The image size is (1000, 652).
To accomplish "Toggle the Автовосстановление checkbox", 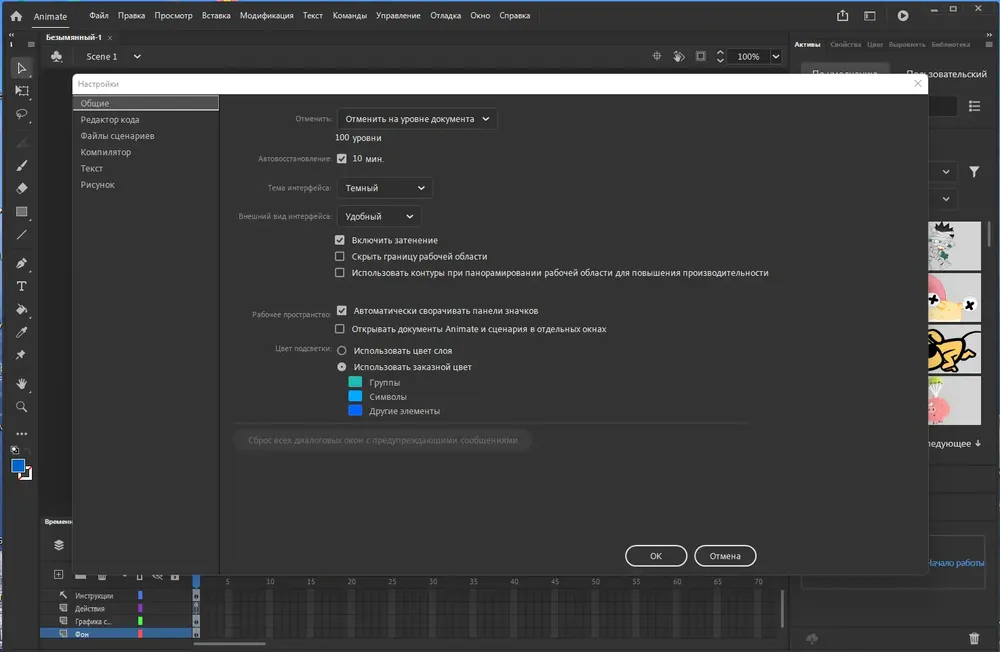I will (342, 159).
